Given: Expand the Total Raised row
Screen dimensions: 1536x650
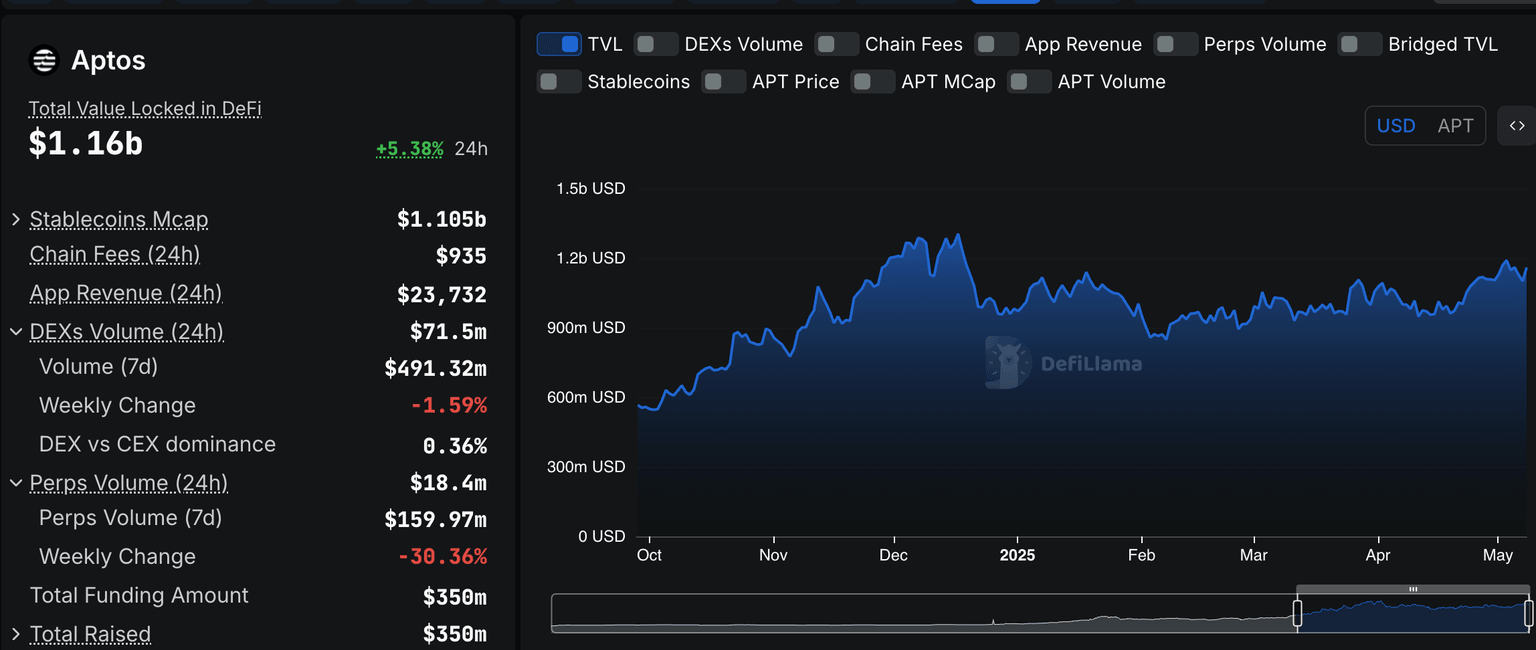Looking at the screenshot, I should point(16,634).
